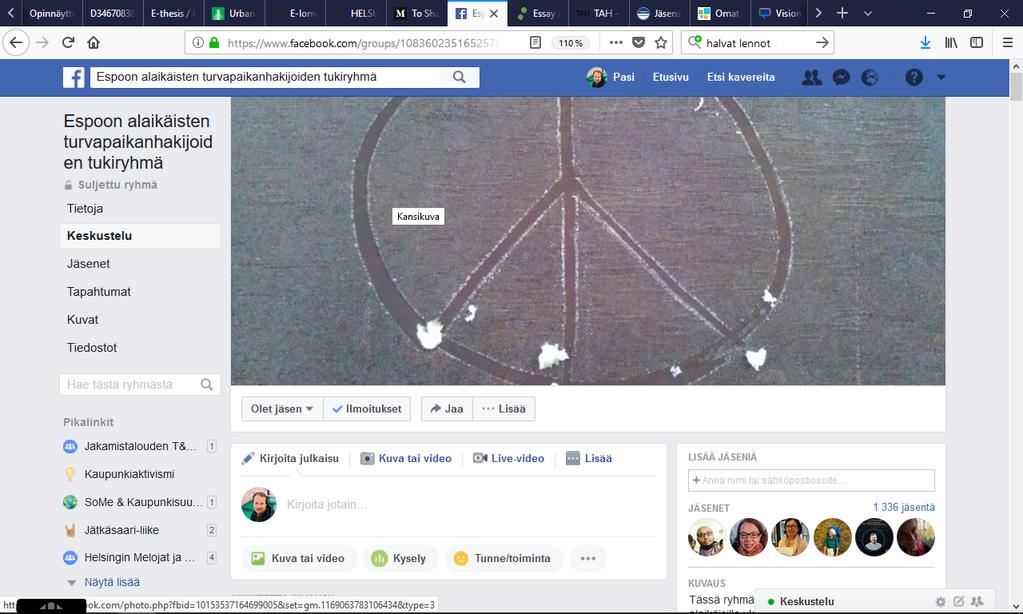Viewport: 1023px width, 614px height.
Task: Toggle reader view icon in address bar
Action: (x=535, y=42)
